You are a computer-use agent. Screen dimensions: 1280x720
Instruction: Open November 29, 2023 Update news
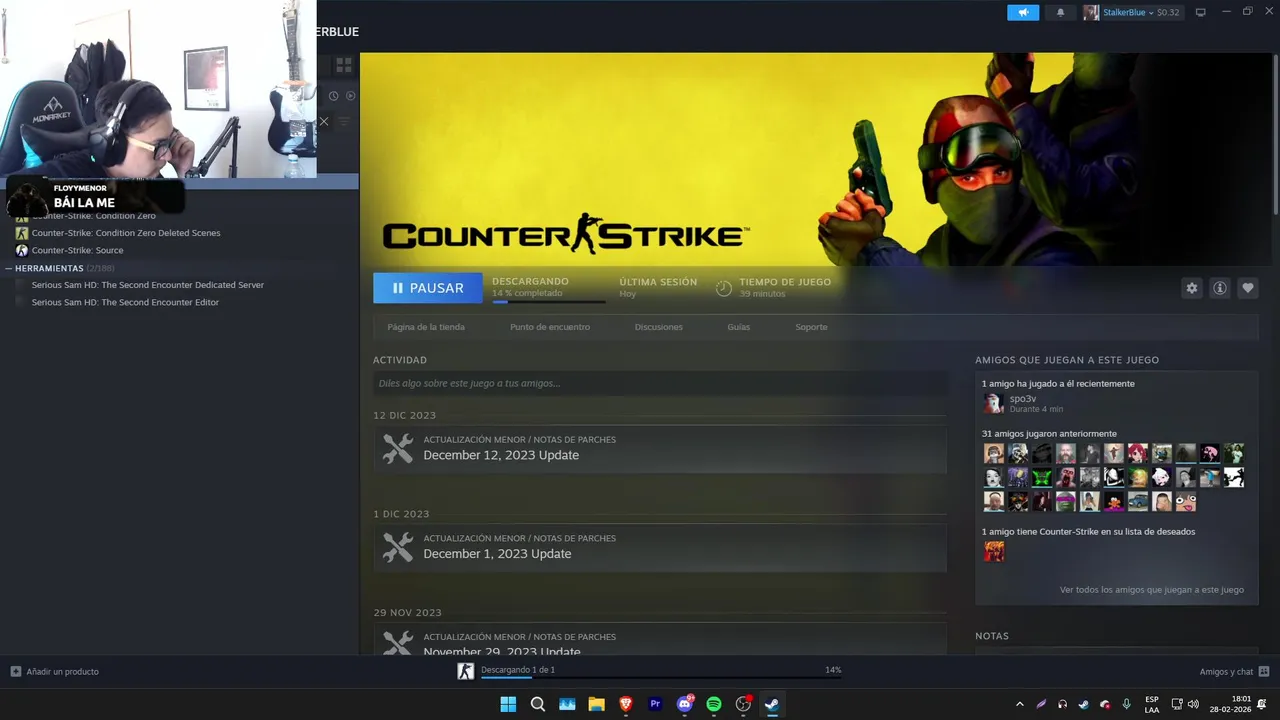[x=660, y=639]
